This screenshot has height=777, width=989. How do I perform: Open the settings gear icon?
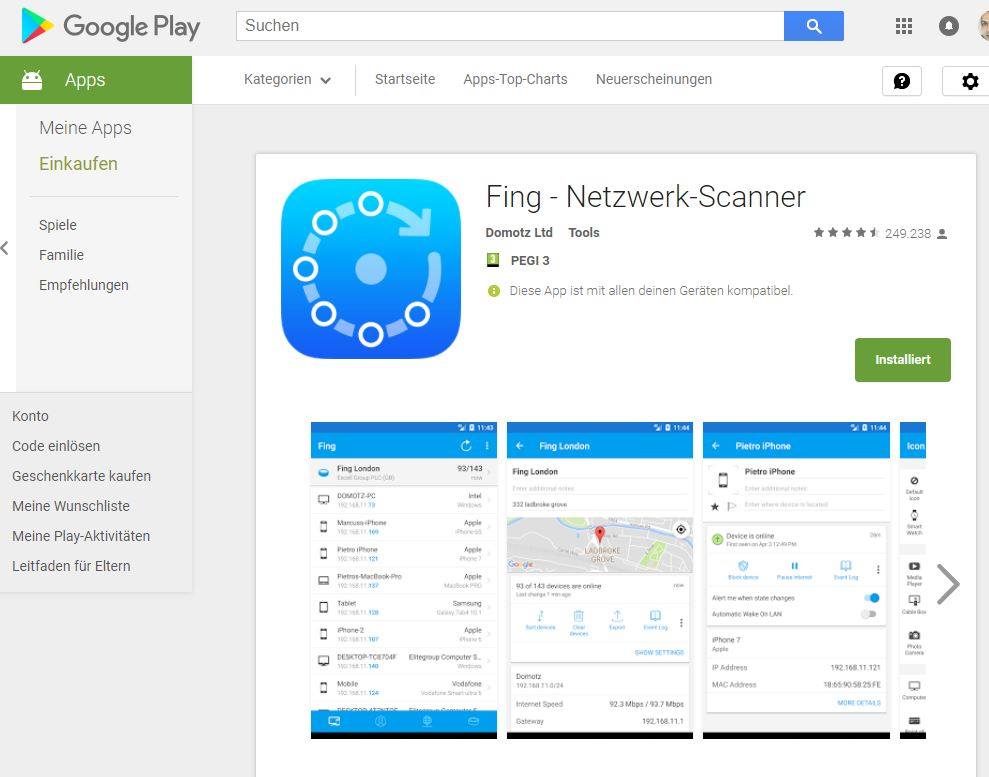point(969,81)
